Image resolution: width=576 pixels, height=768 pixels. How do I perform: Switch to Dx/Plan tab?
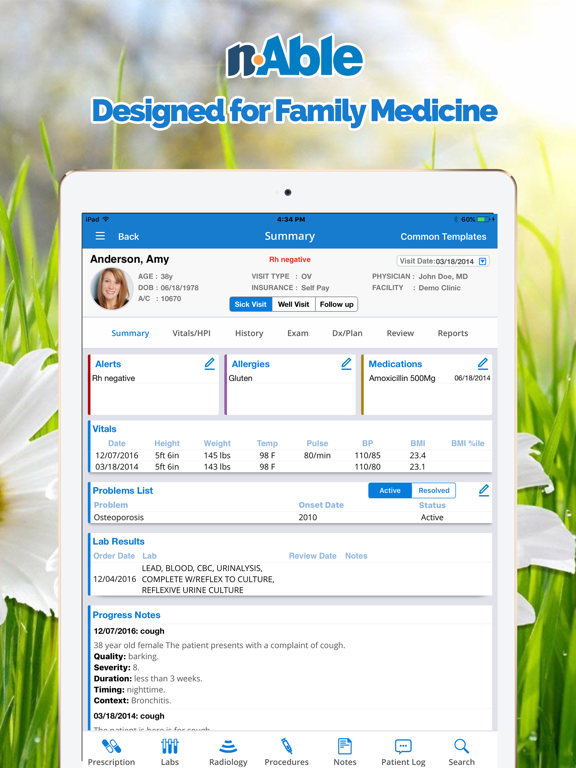347,333
